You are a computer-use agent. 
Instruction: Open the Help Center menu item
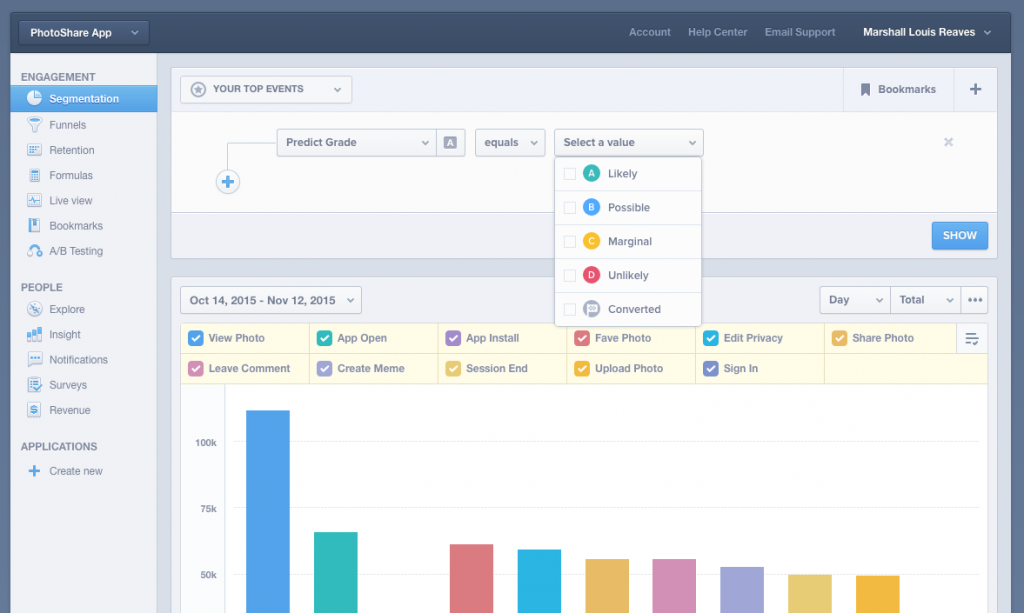click(x=717, y=31)
